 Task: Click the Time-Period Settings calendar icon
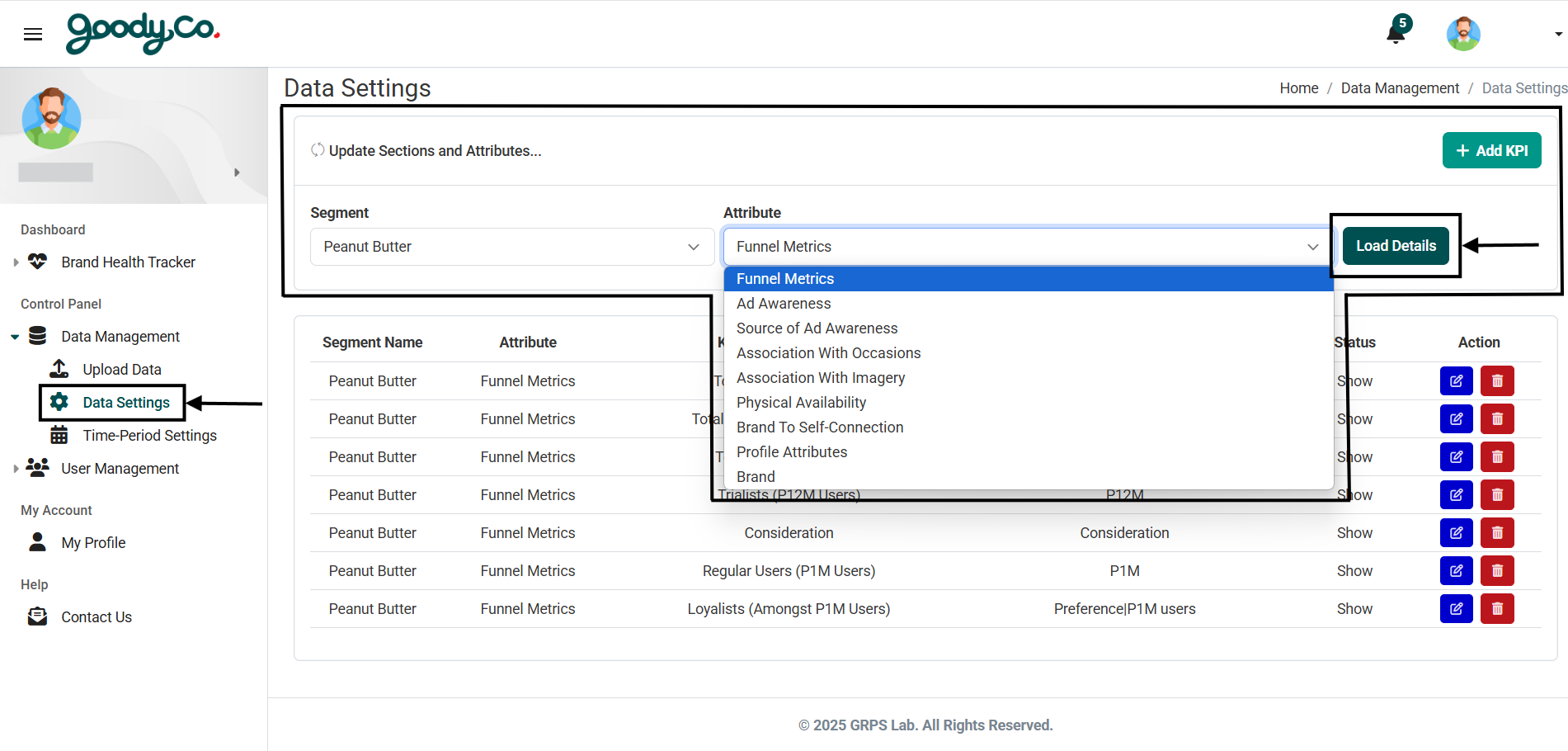(x=58, y=435)
